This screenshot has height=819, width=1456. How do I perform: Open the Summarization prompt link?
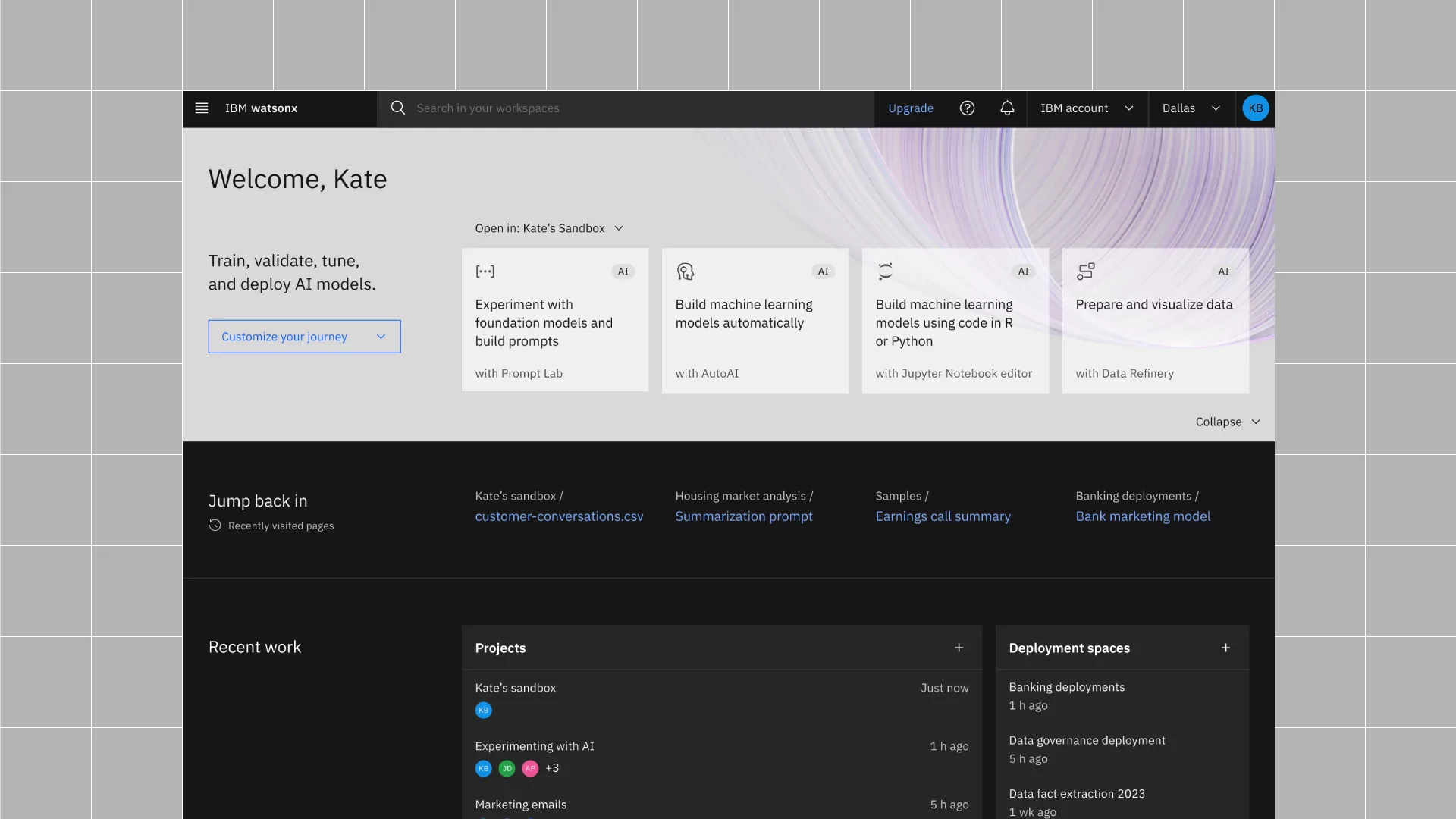[743, 517]
